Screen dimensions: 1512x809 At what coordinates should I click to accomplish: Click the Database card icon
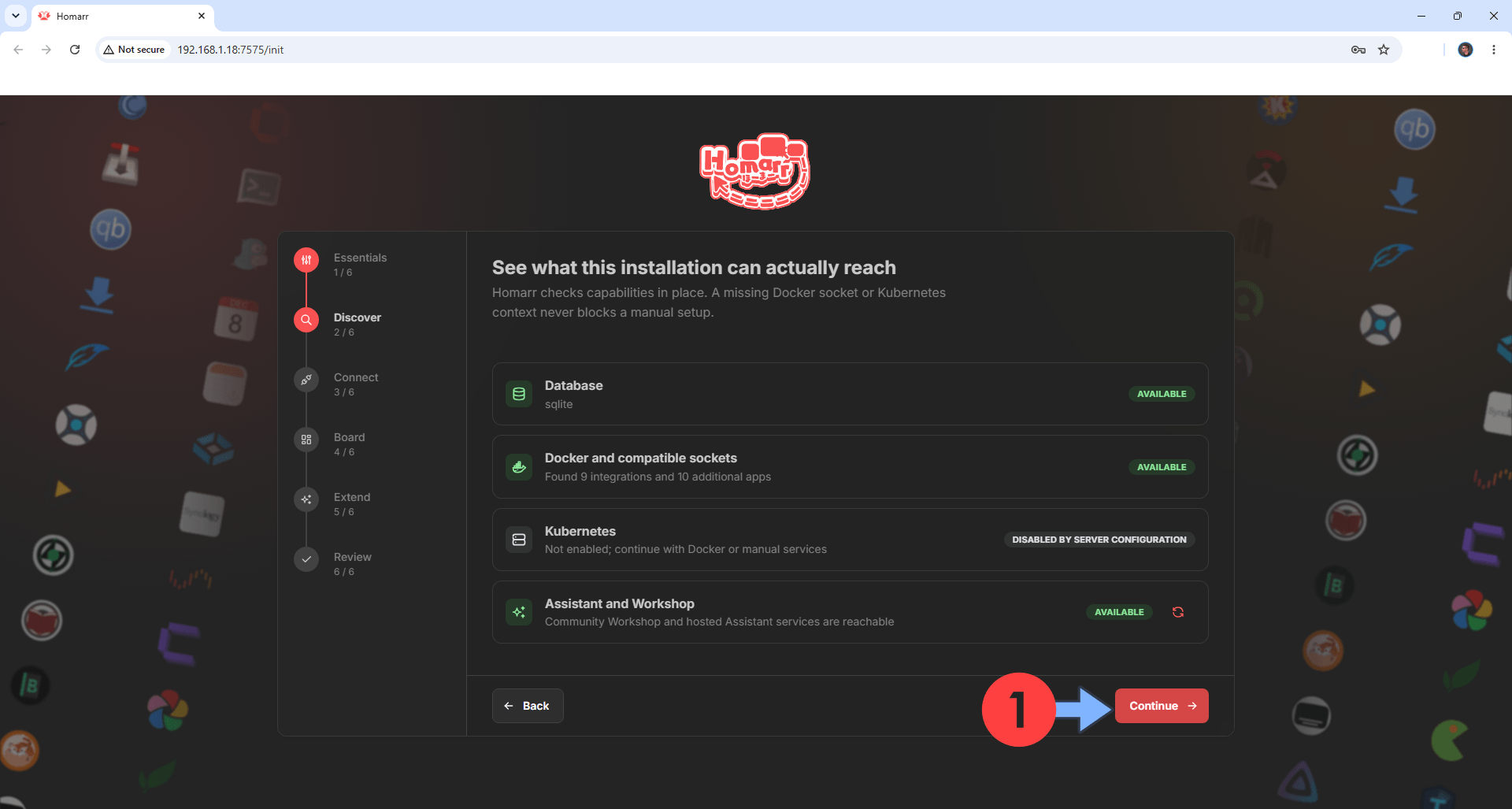[x=519, y=394]
